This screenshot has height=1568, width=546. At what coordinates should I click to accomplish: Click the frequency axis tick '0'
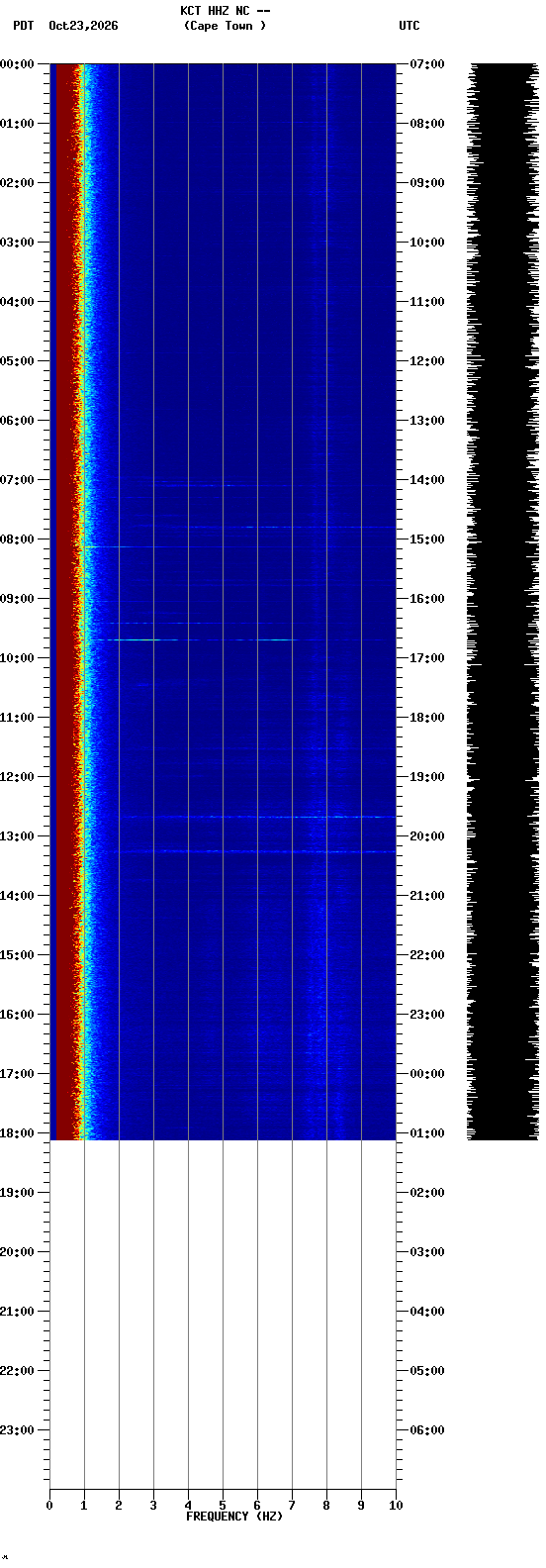click(49, 1506)
